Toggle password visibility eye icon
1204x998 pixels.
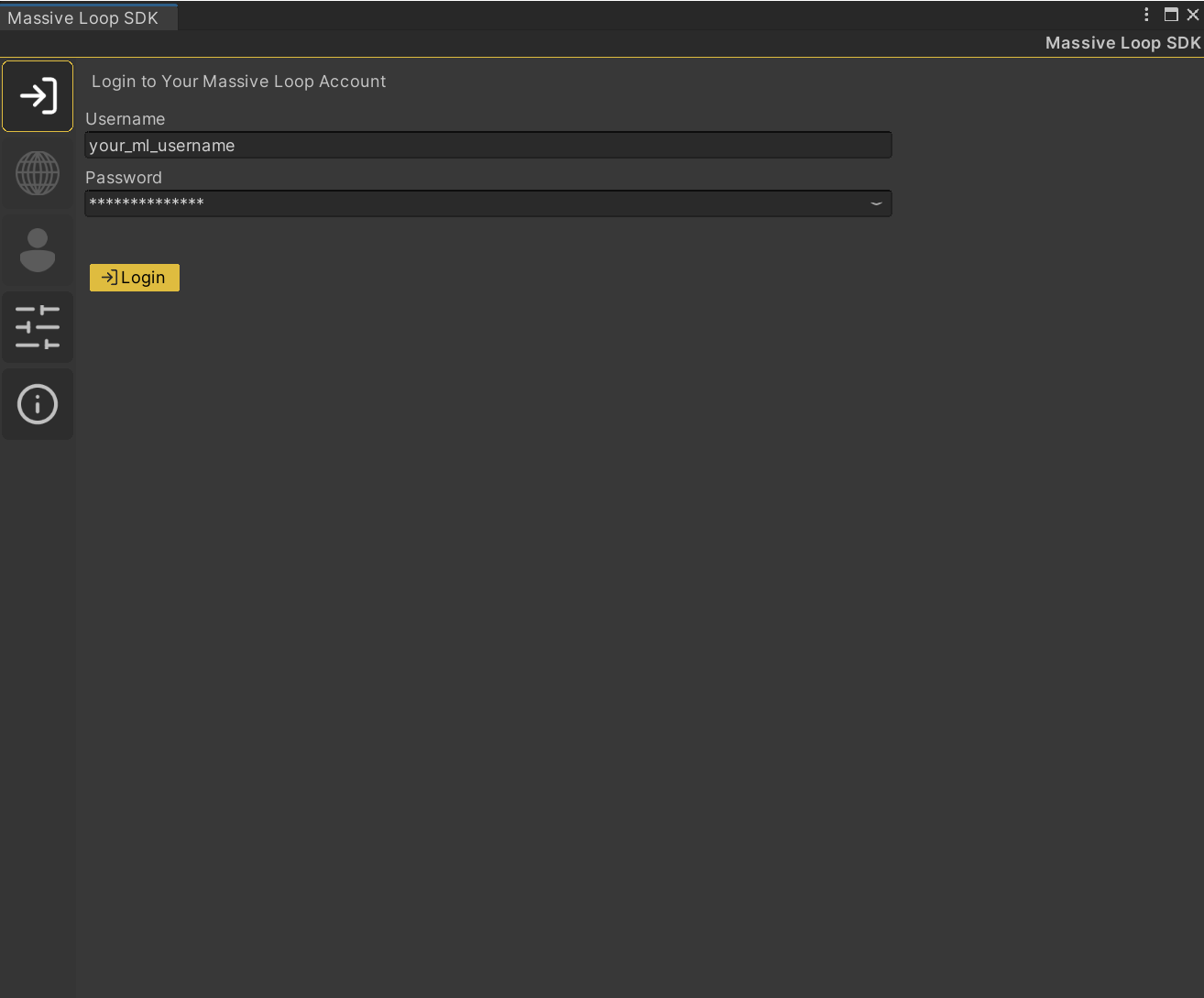(876, 203)
